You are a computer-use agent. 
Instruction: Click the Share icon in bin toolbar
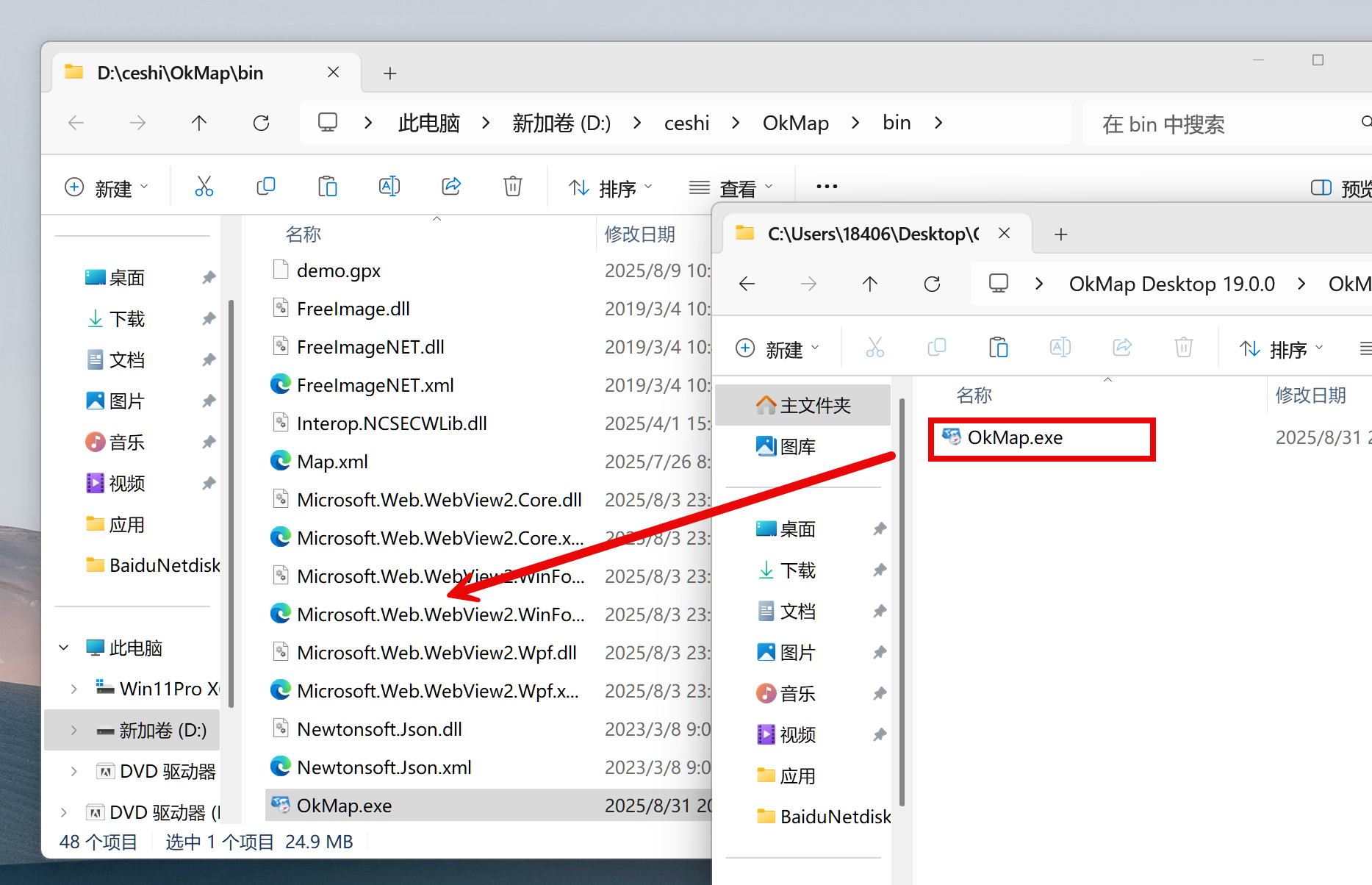450,187
